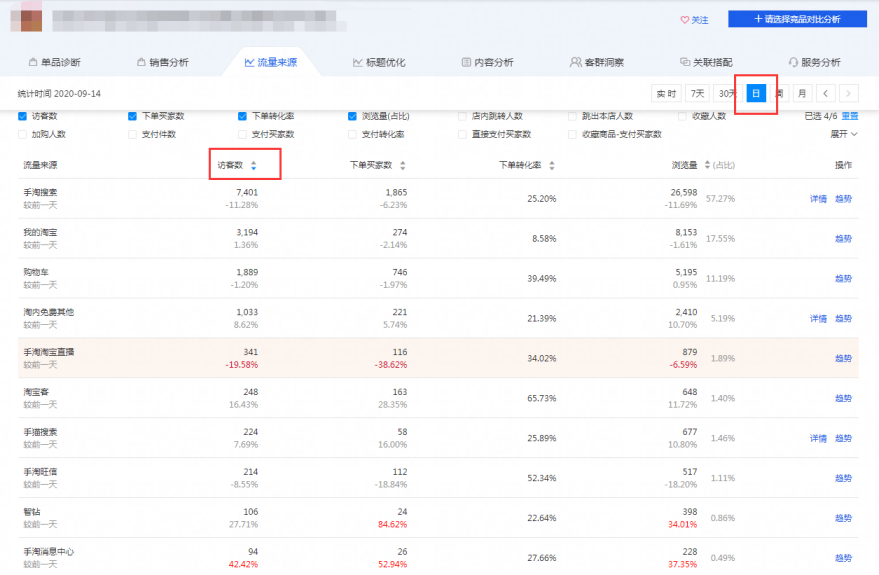Screen dimensions: 879x575
Task: Open 趋势 for 手淘淘宝直播 row
Action: coord(843,359)
